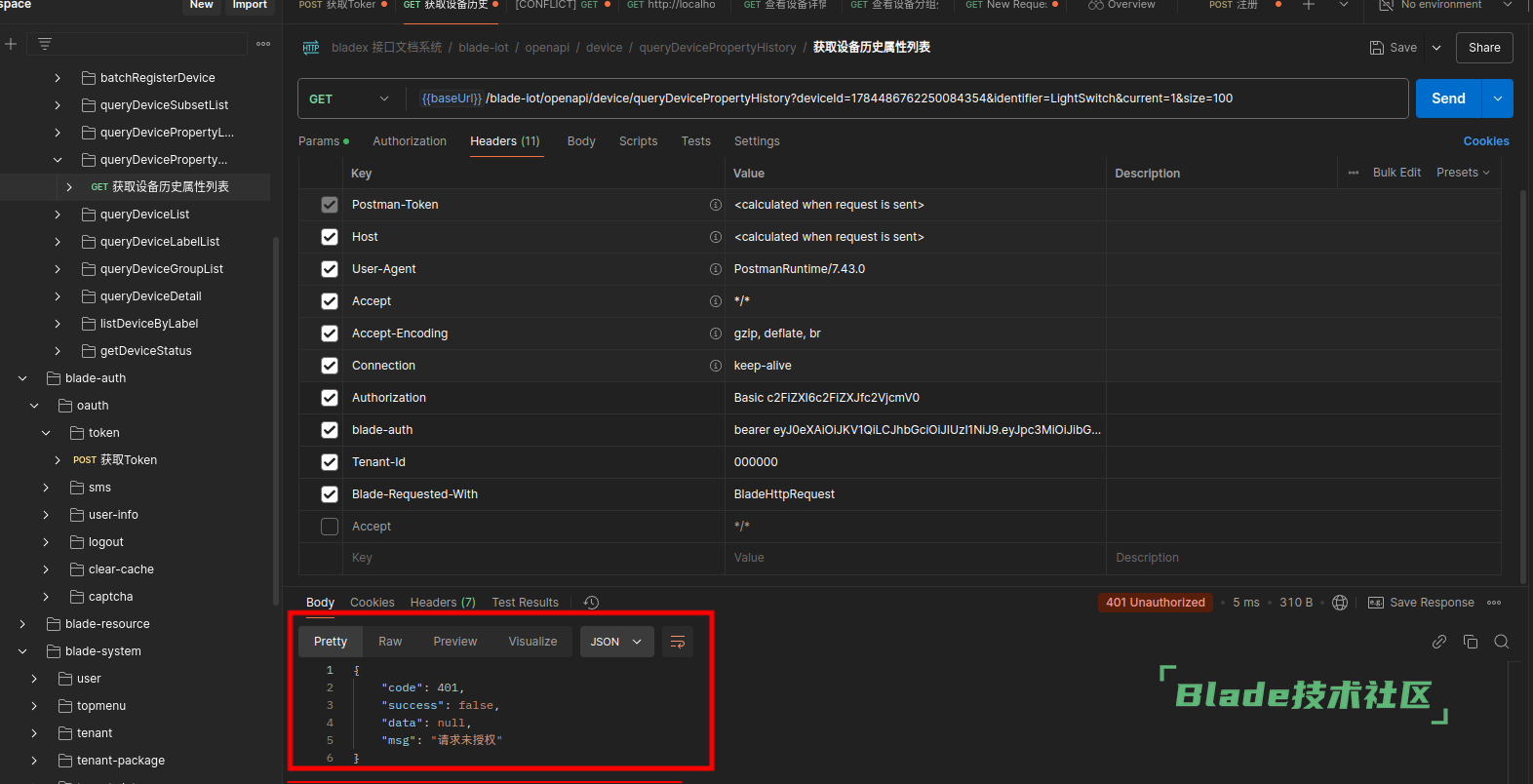Expand the blade-resource folder
Screen dimensions: 1533x784
22,624
